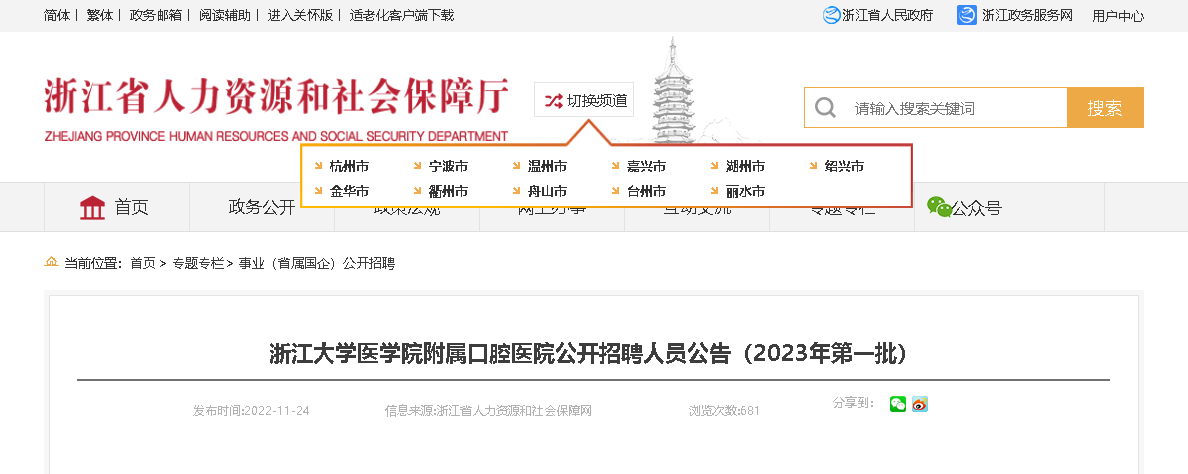Click 事业（省属国企）公开招聘 breadcrumb
The height and width of the screenshot is (474, 1188).
pos(317,264)
